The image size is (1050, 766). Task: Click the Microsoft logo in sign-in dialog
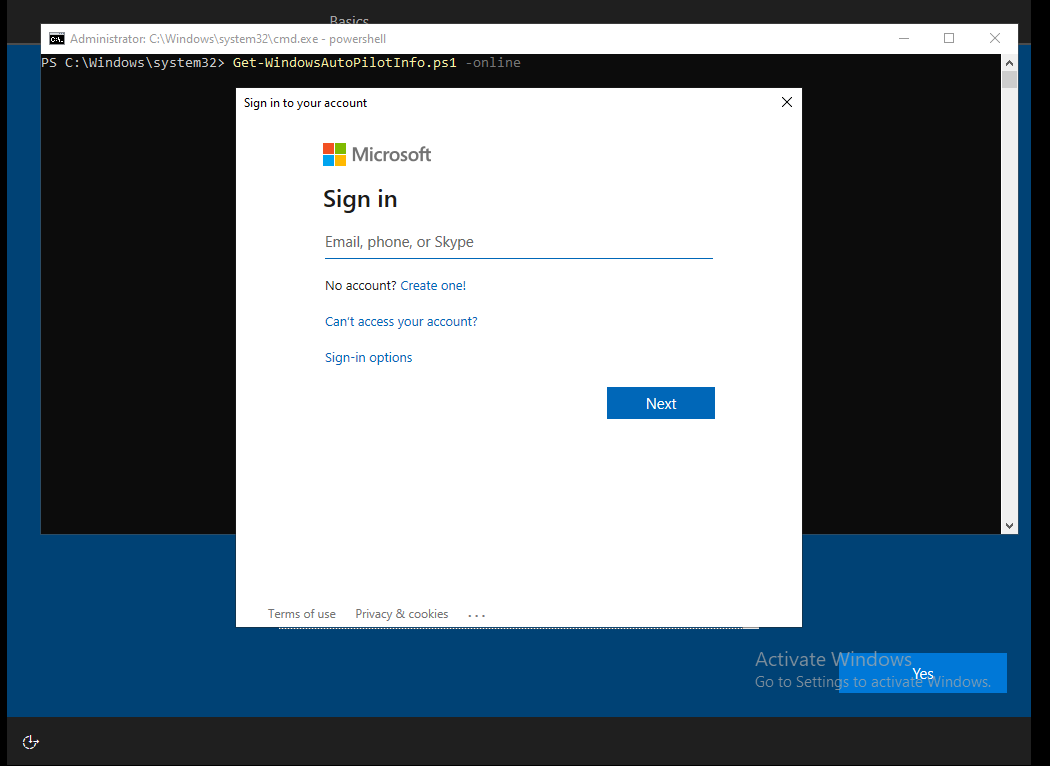pyautogui.click(x=377, y=155)
